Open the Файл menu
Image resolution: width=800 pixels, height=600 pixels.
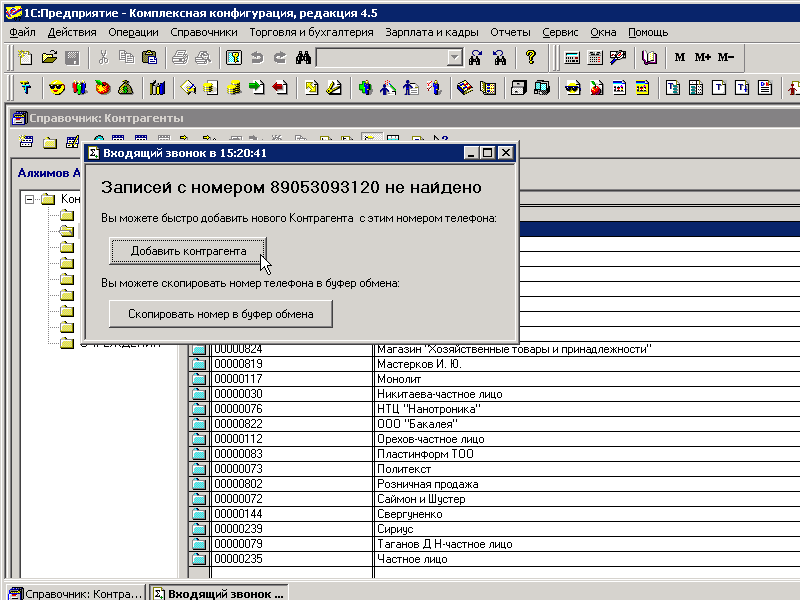22,32
